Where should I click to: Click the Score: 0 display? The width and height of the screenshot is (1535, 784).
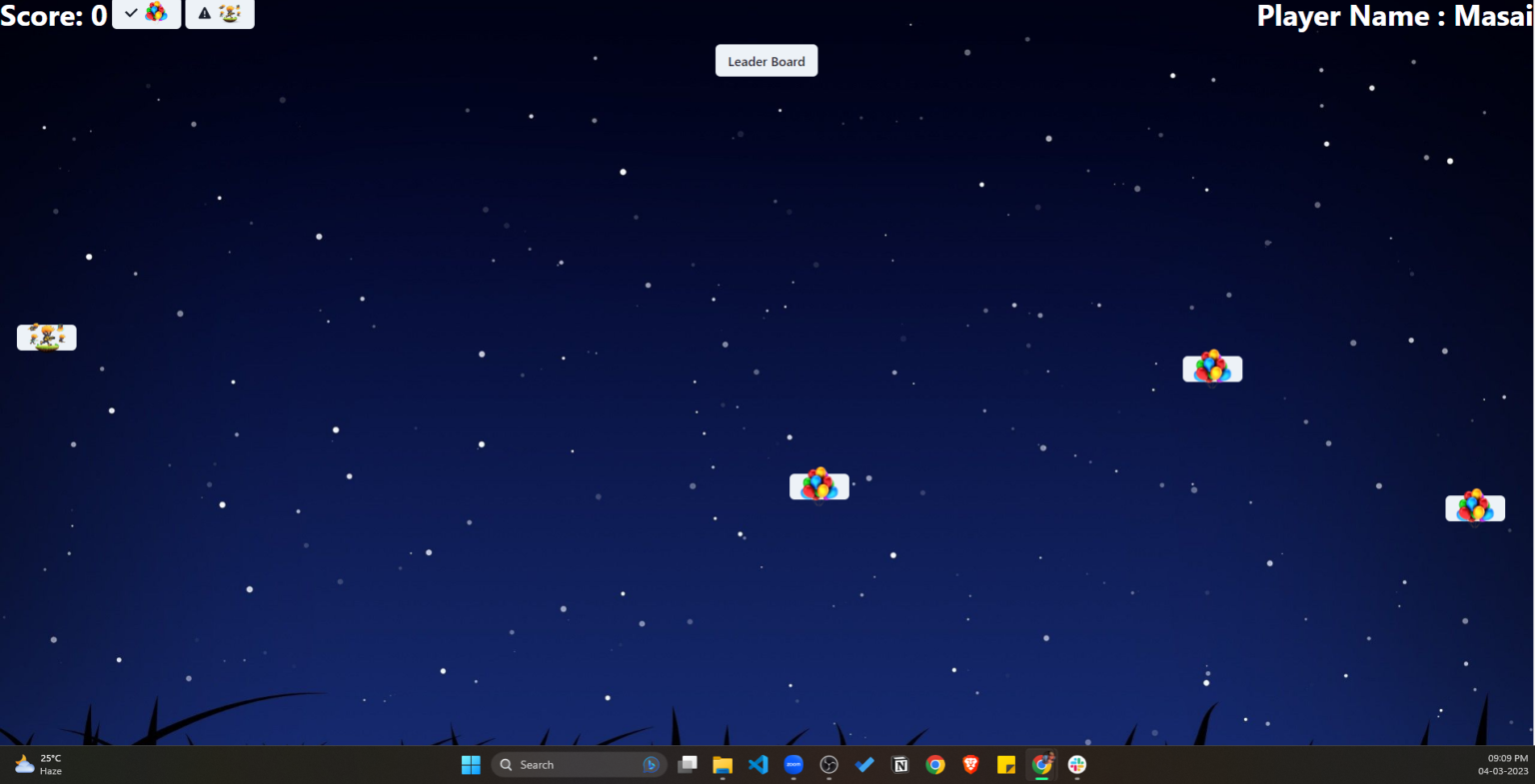[x=54, y=16]
